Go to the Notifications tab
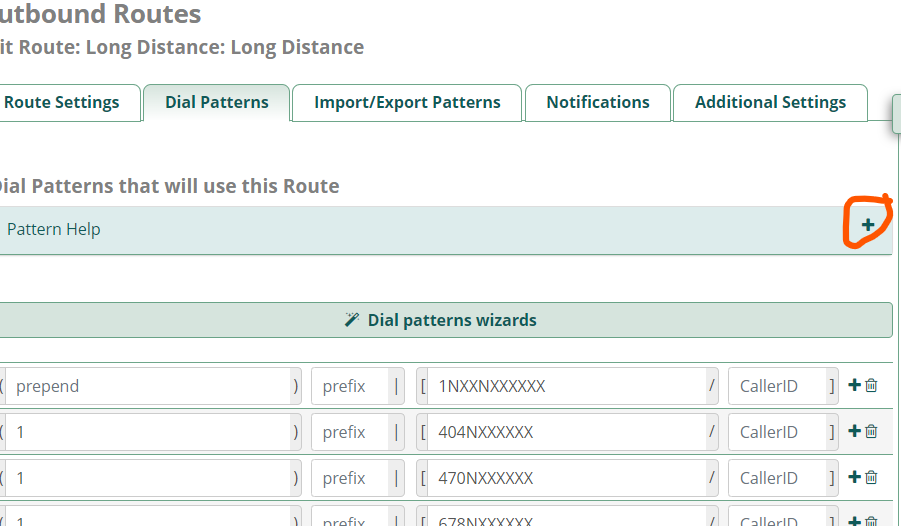Viewport: 901px width, 526px height. [598, 102]
